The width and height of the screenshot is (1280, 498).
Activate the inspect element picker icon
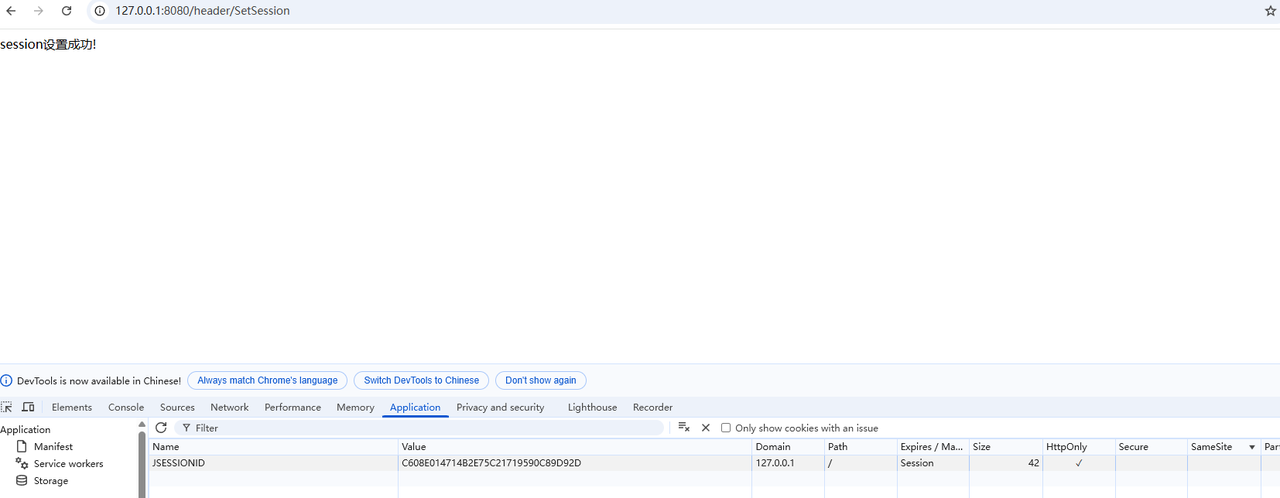7,407
